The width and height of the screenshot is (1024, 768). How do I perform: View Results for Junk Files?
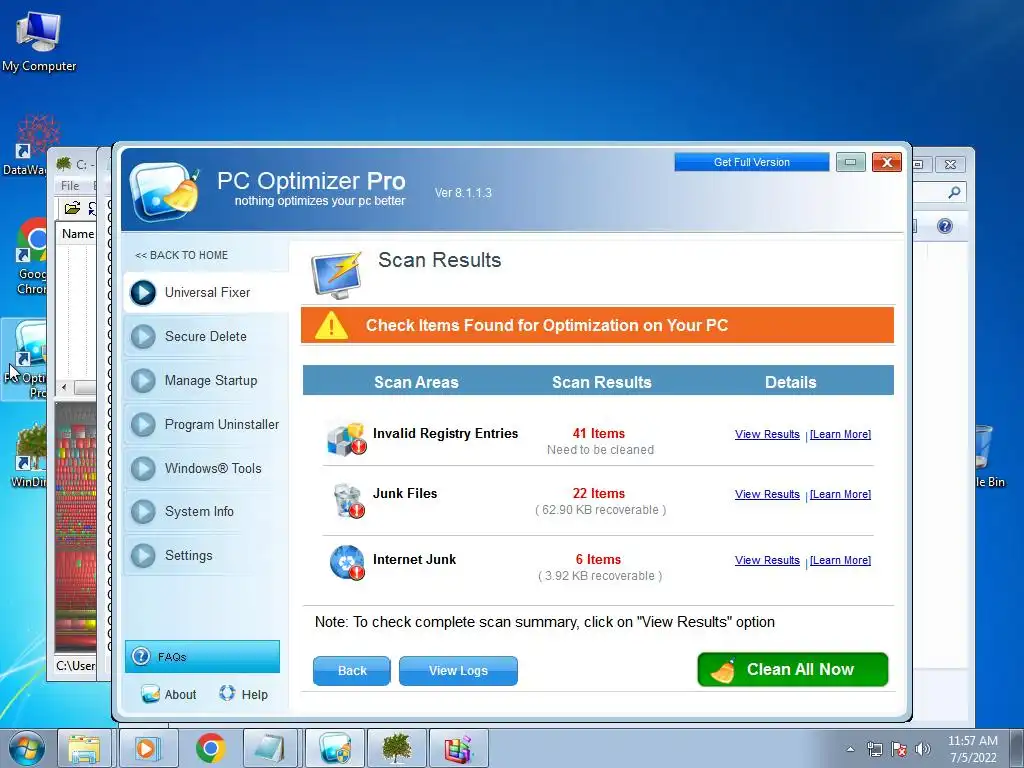coord(767,494)
